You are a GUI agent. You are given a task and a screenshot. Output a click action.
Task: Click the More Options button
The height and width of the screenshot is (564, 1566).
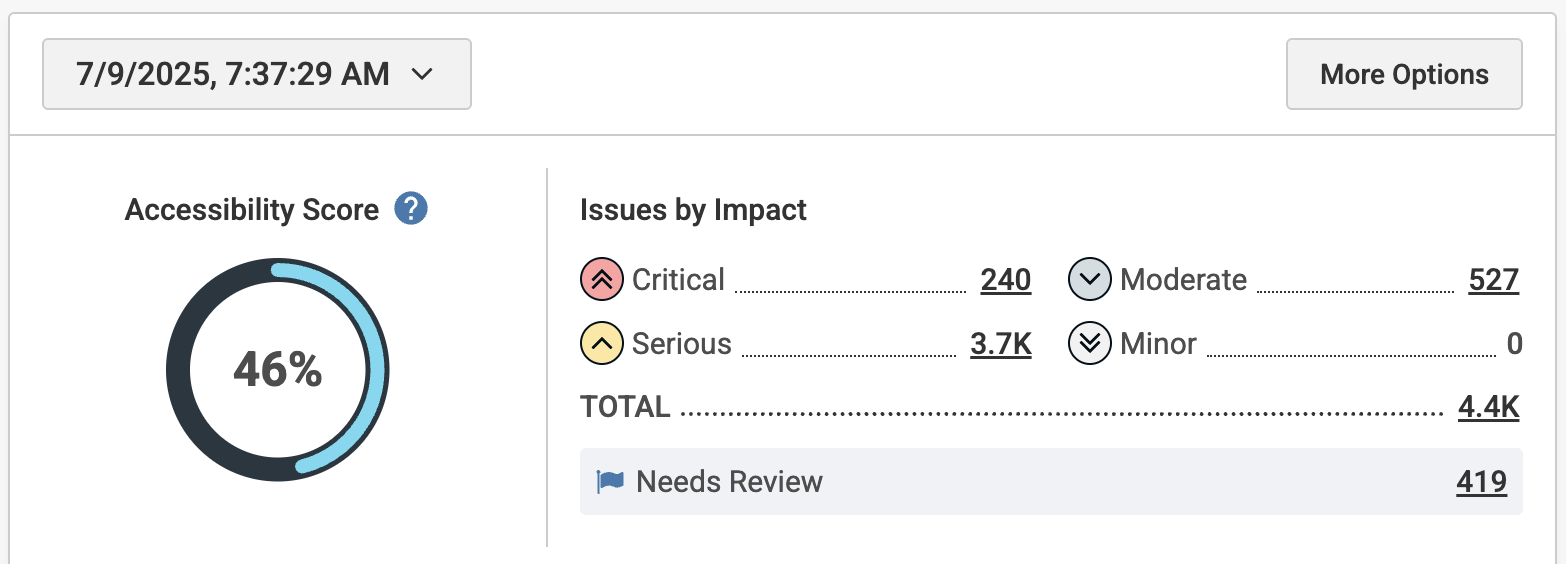coord(1403,74)
